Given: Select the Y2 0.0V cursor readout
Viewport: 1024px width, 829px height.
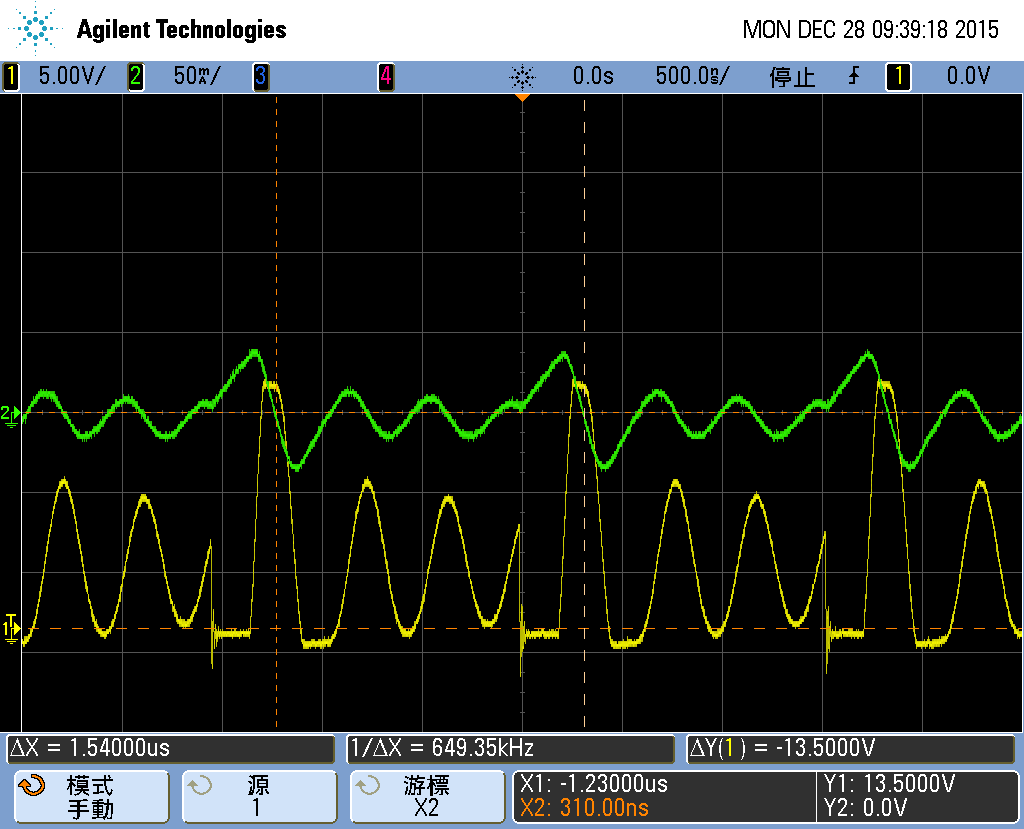Looking at the screenshot, I should coord(865,808).
